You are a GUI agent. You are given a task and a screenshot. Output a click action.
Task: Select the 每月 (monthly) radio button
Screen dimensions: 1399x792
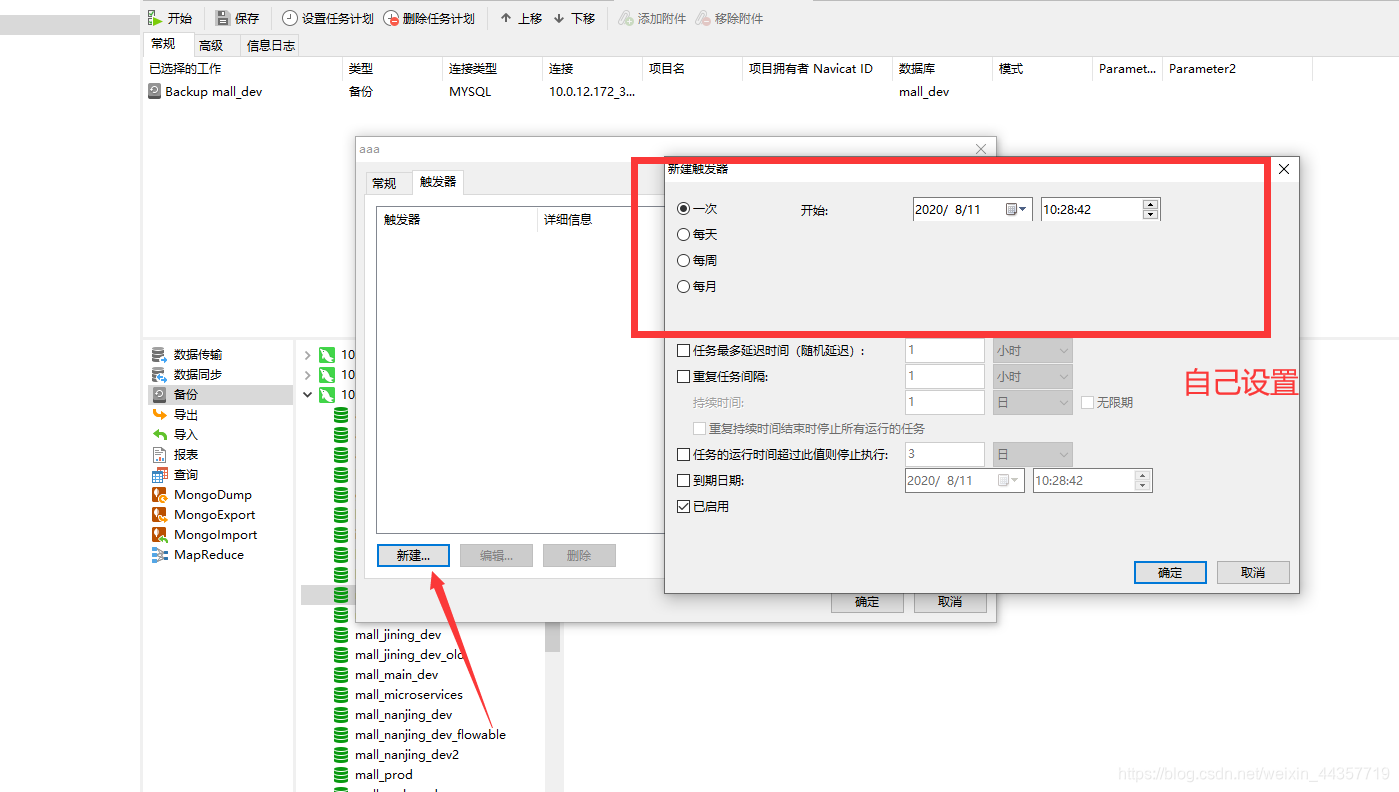coord(684,287)
